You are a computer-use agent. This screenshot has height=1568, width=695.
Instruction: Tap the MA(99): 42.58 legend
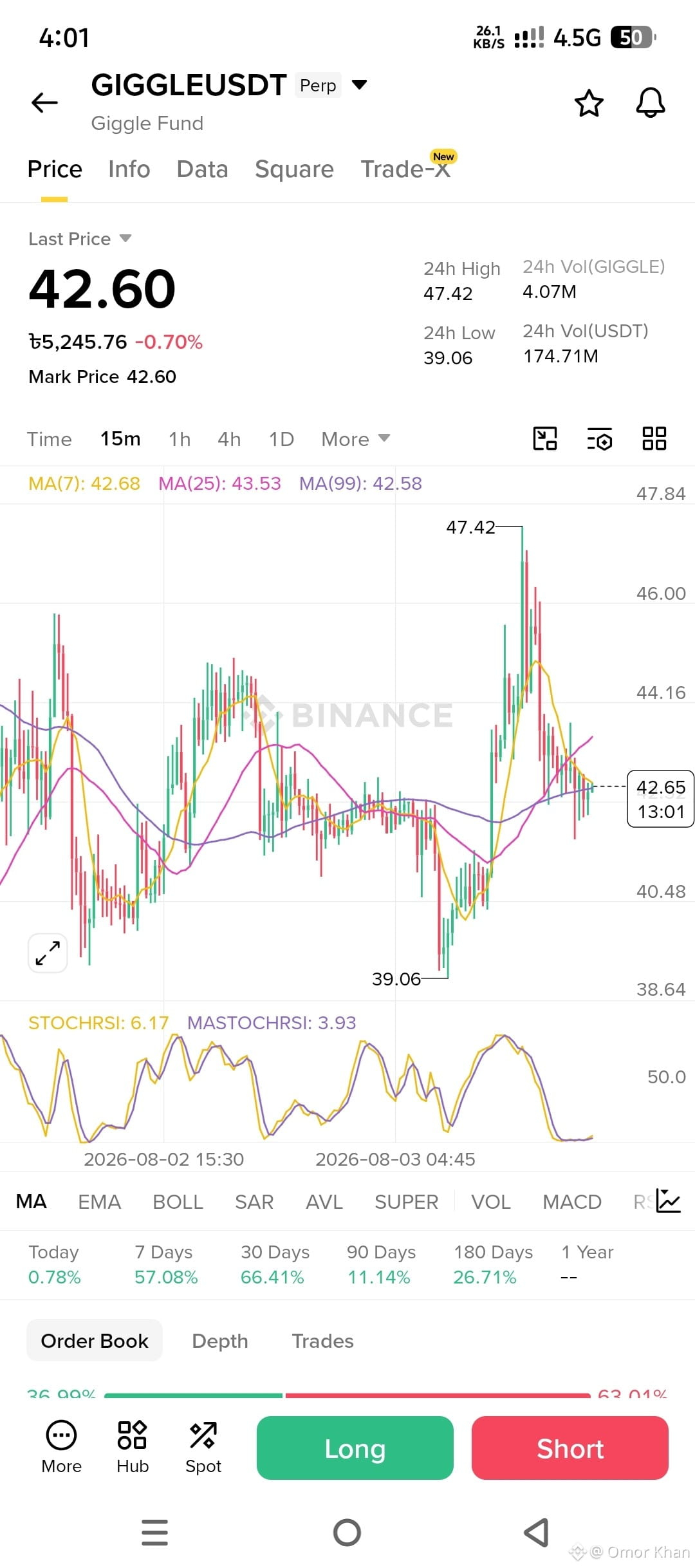tap(361, 483)
